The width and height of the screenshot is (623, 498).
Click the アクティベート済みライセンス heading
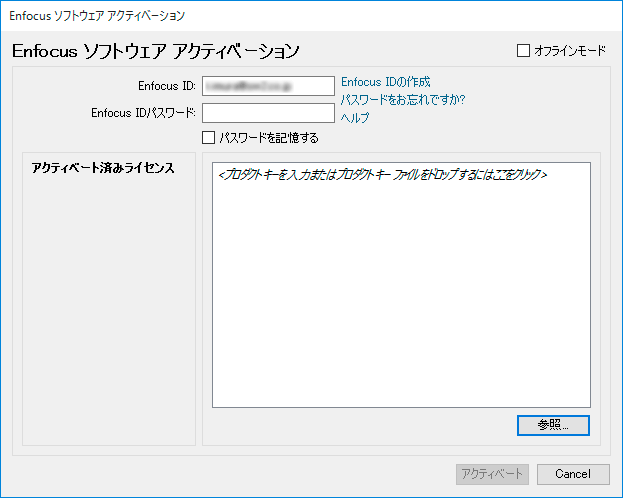[x=103, y=168]
